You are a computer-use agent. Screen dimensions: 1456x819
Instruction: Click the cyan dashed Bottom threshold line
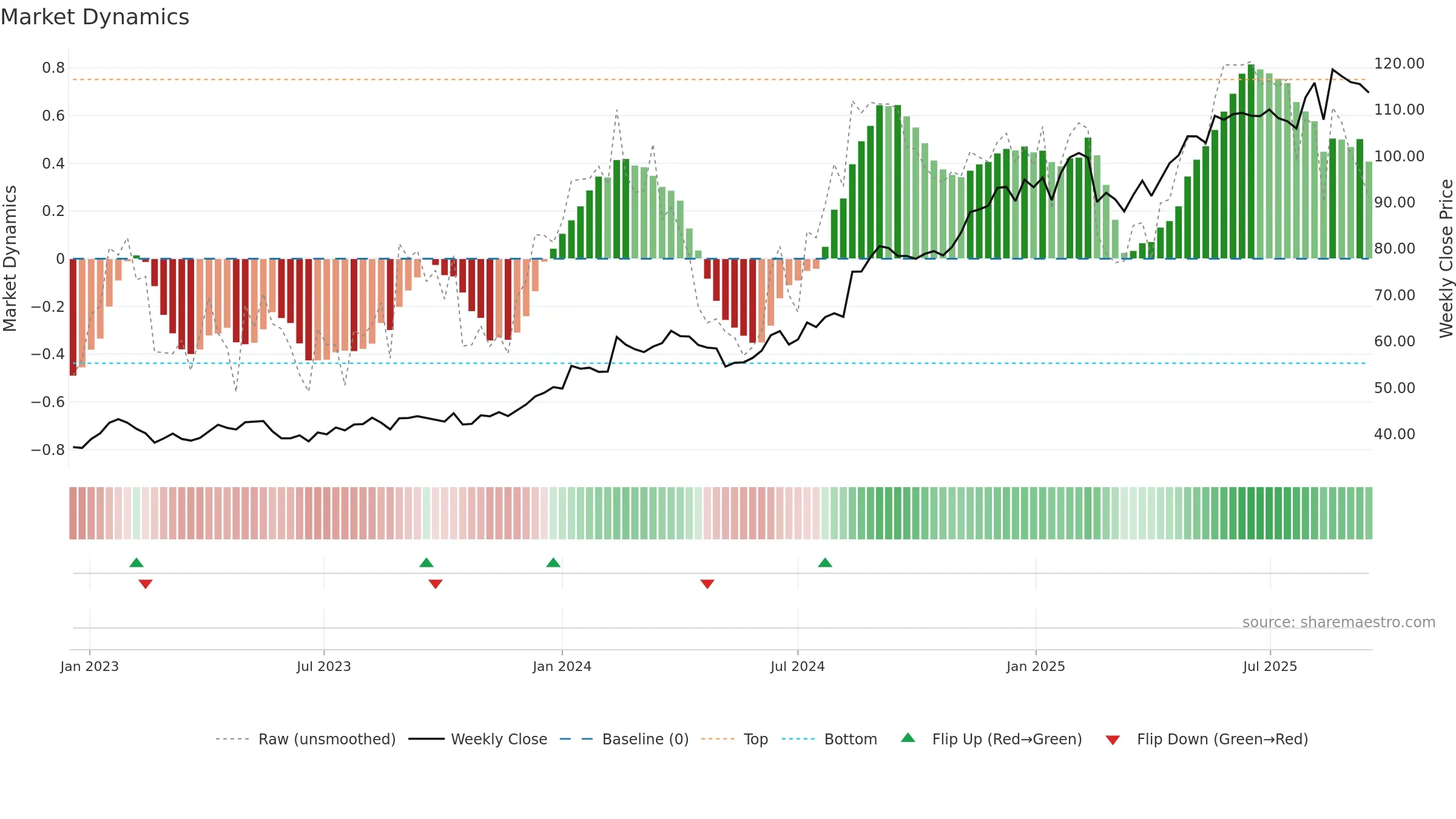pos(719,363)
